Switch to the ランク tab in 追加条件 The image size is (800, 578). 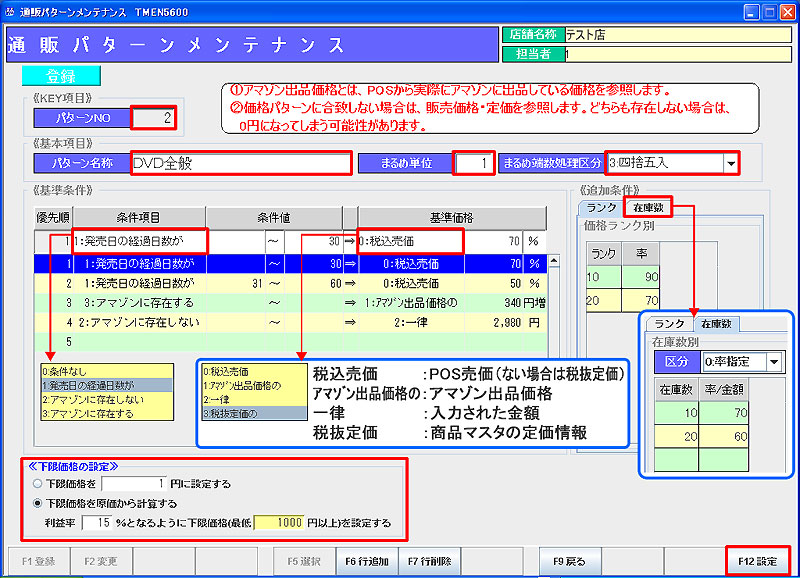600,207
